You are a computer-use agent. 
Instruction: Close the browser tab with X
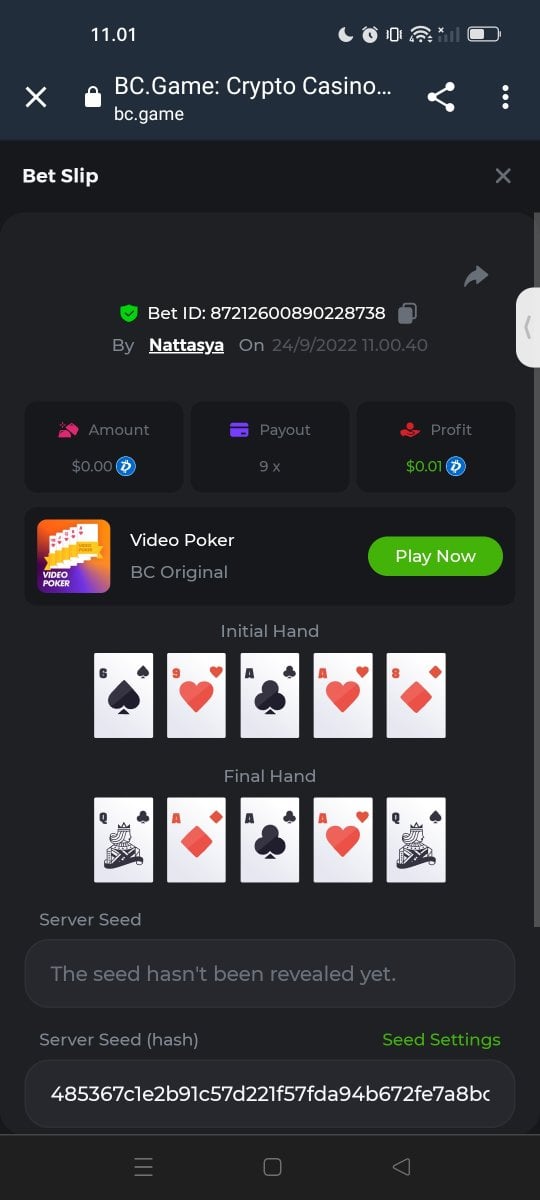36,97
